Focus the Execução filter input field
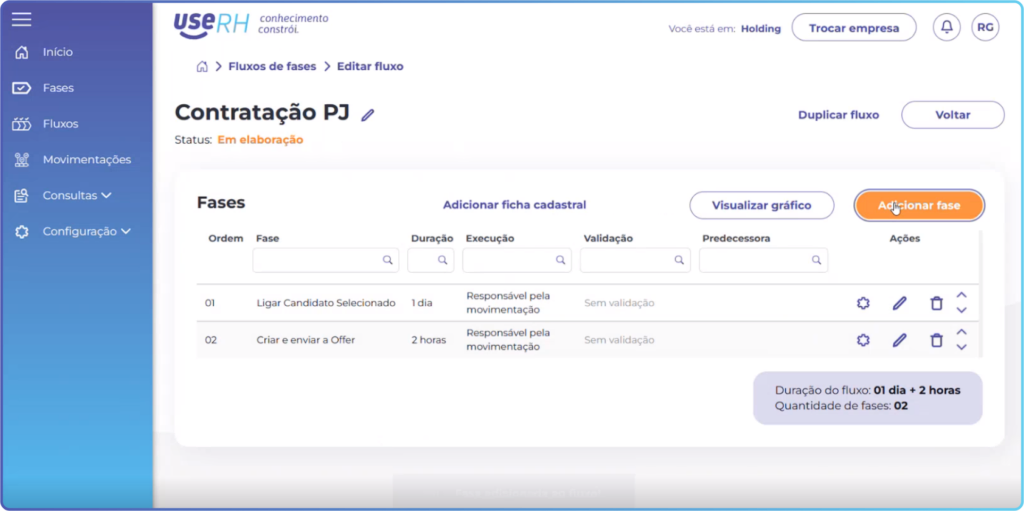Viewport: 1024px width, 511px height. [x=517, y=260]
